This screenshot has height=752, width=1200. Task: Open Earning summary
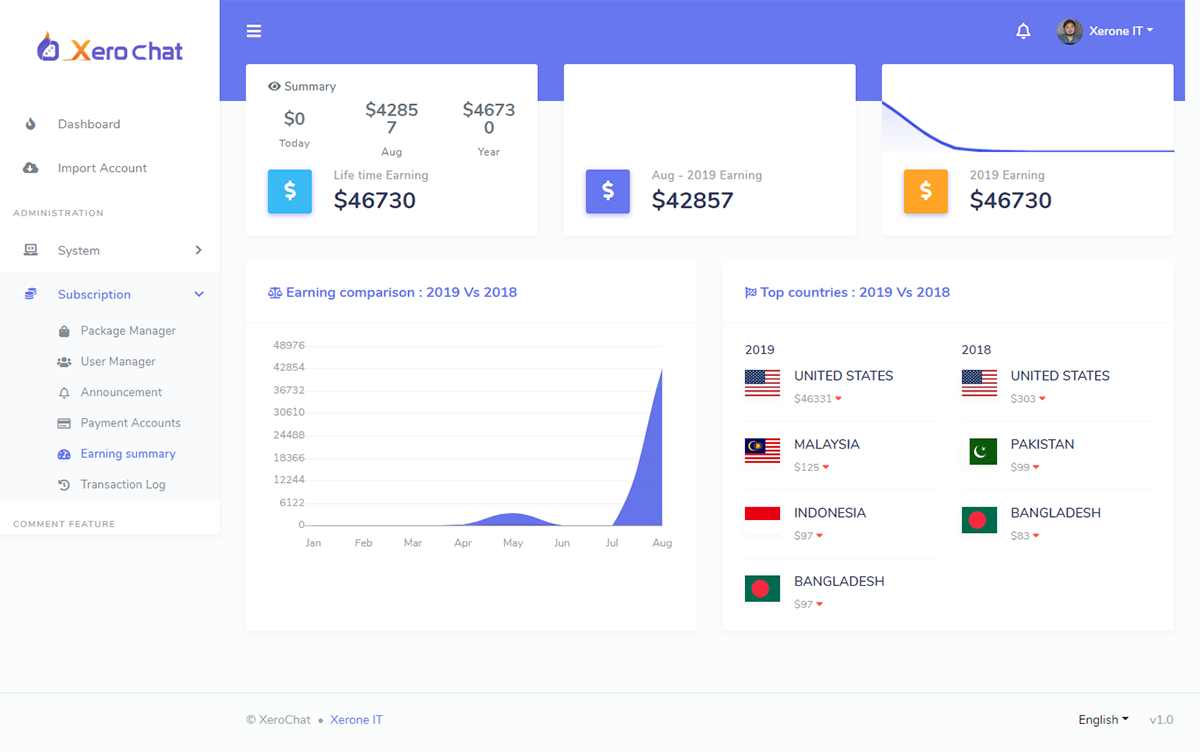pos(128,454)
